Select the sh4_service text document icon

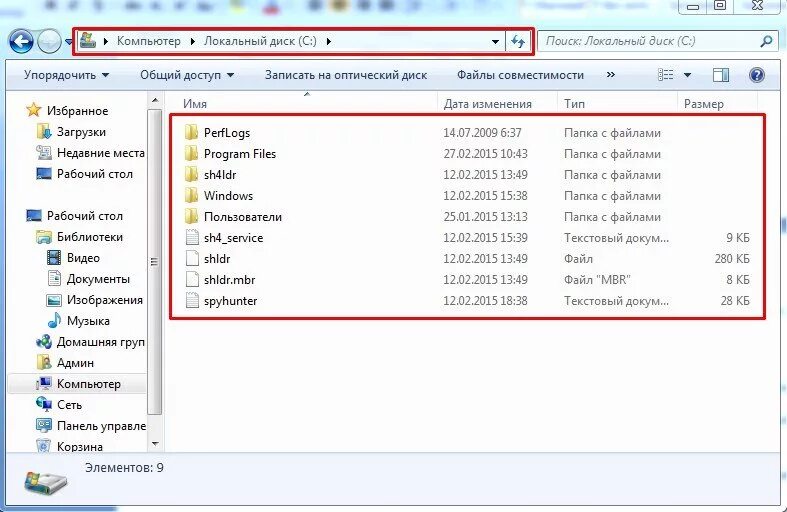click(x=192, y=237)
